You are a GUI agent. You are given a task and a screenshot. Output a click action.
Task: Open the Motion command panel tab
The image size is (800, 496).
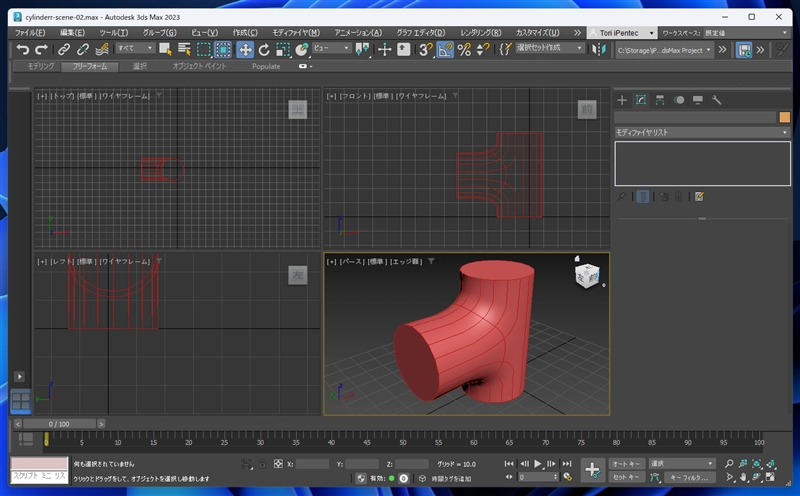tap(679, 100)
